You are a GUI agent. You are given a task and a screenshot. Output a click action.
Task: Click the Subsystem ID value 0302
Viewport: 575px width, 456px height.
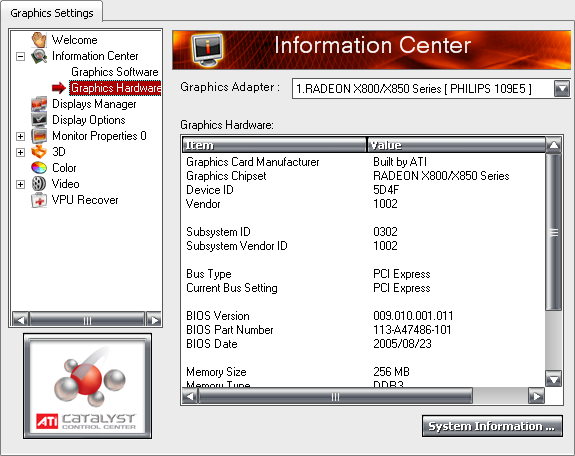click(385, 232)
